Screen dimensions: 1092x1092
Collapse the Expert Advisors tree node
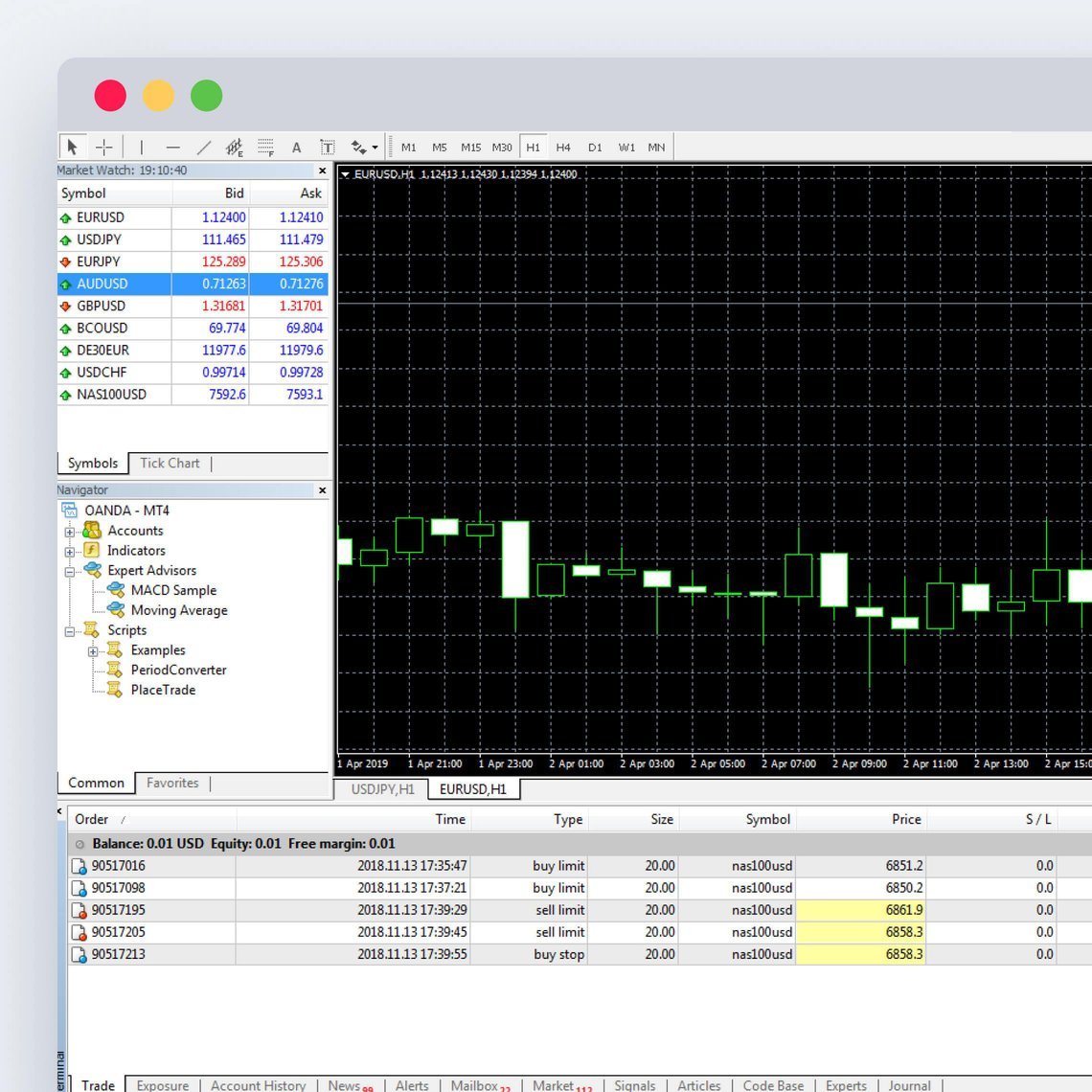pos(69,572)
